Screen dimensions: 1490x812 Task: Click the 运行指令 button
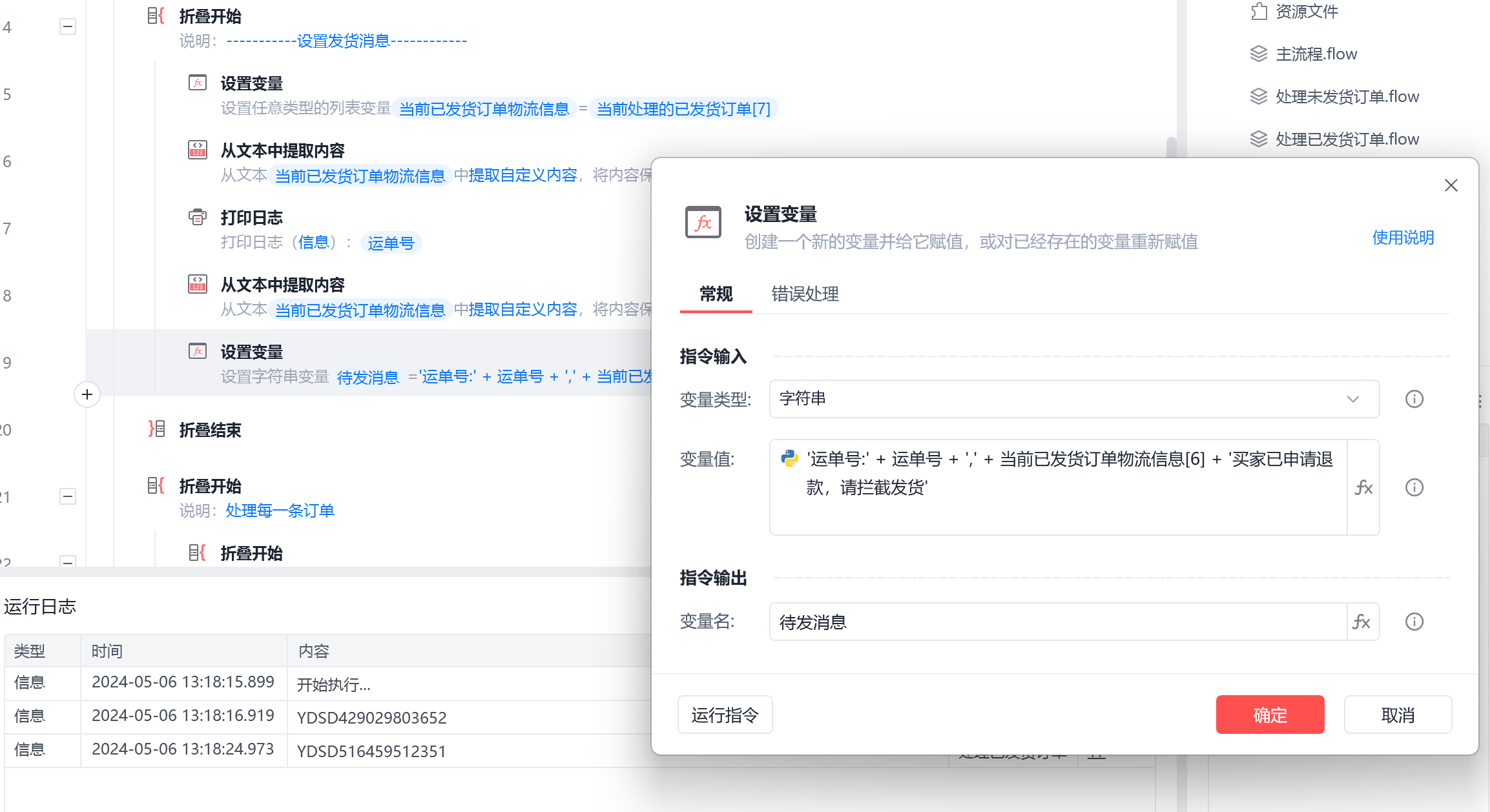point(725,715)
